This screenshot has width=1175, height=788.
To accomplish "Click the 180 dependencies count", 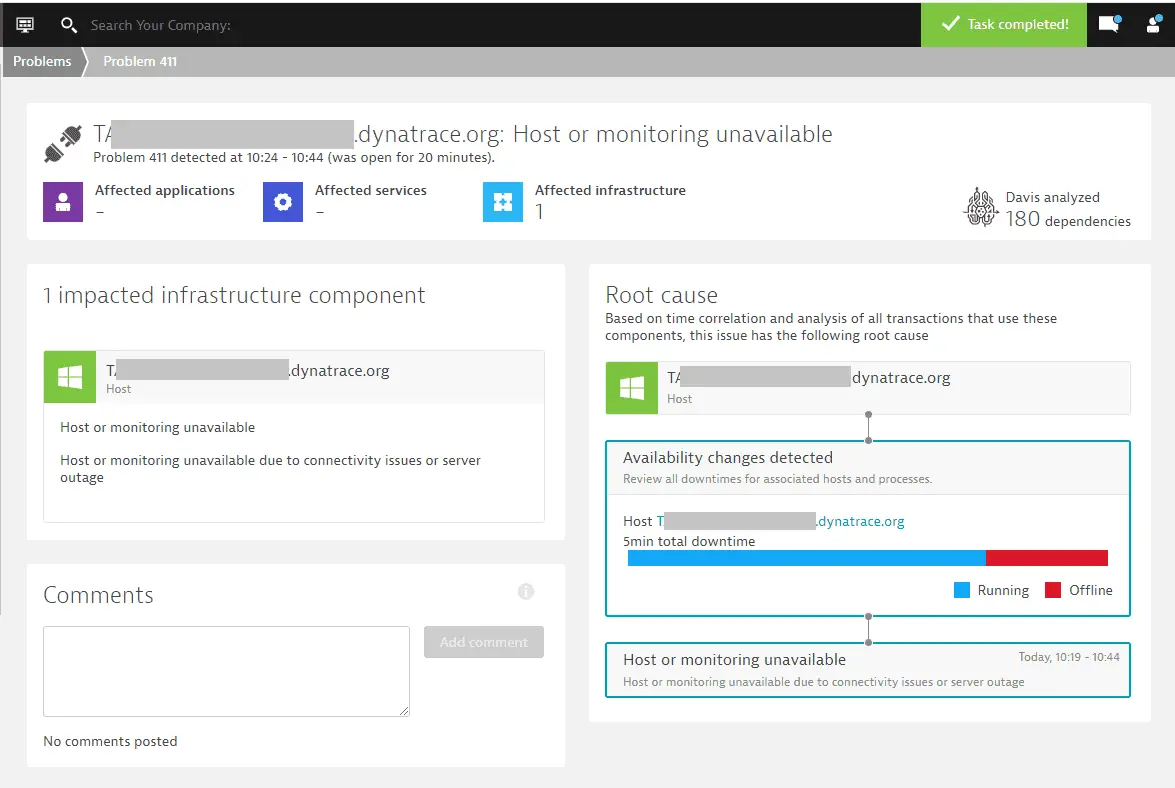I will coord(1068,219).
